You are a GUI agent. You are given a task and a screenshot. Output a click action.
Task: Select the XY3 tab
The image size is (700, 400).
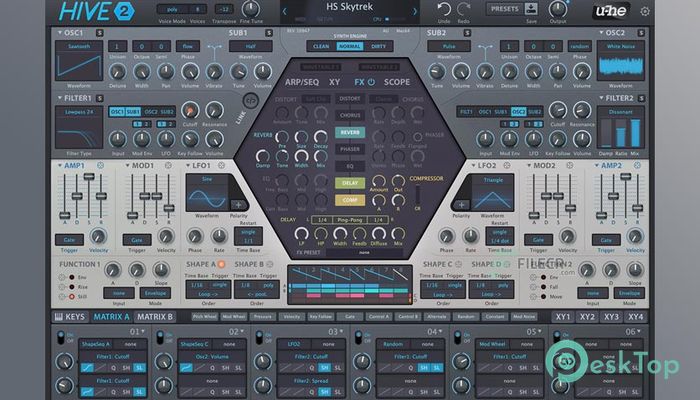pyautogui.click(x=611, y=317)
